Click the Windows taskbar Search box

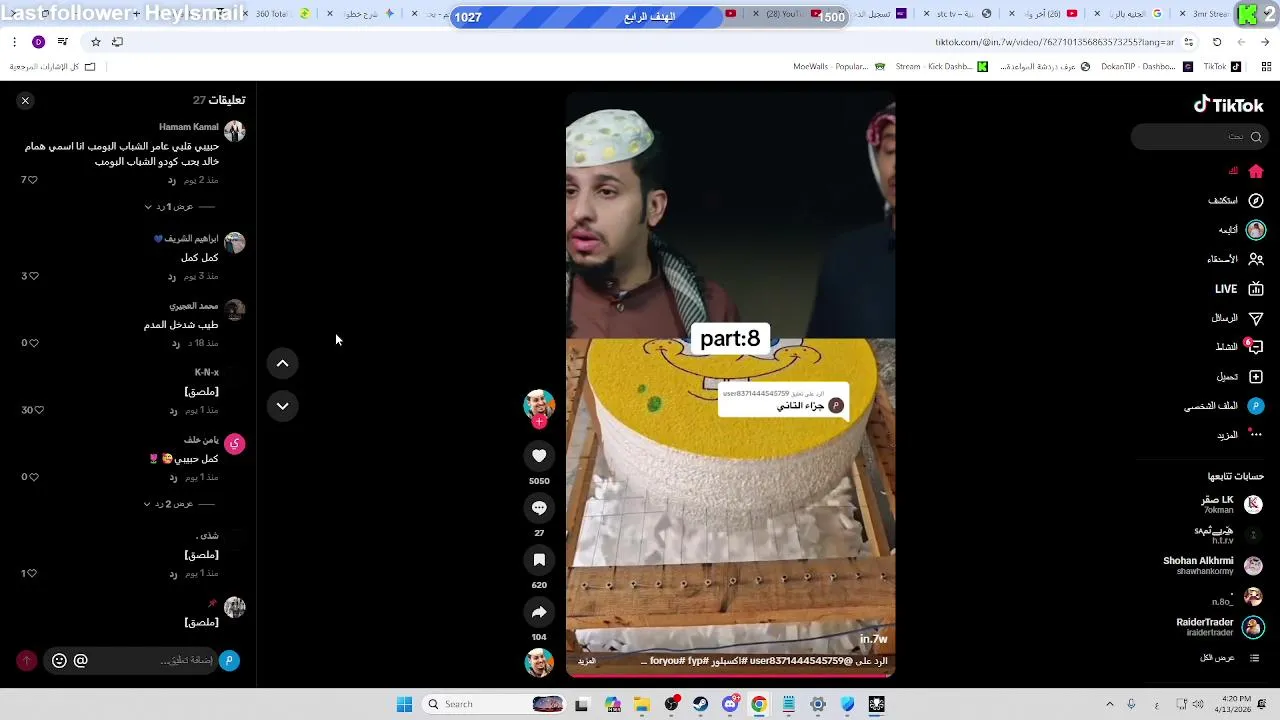click(495, 704)
